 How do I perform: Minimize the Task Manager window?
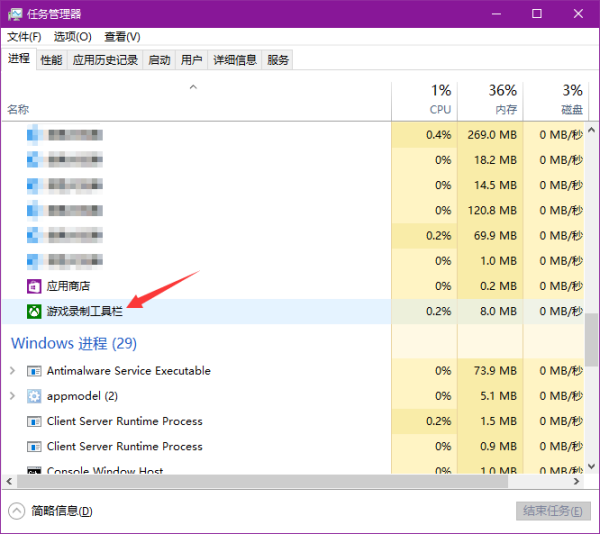pyautogui.click(x=496, y=14)
